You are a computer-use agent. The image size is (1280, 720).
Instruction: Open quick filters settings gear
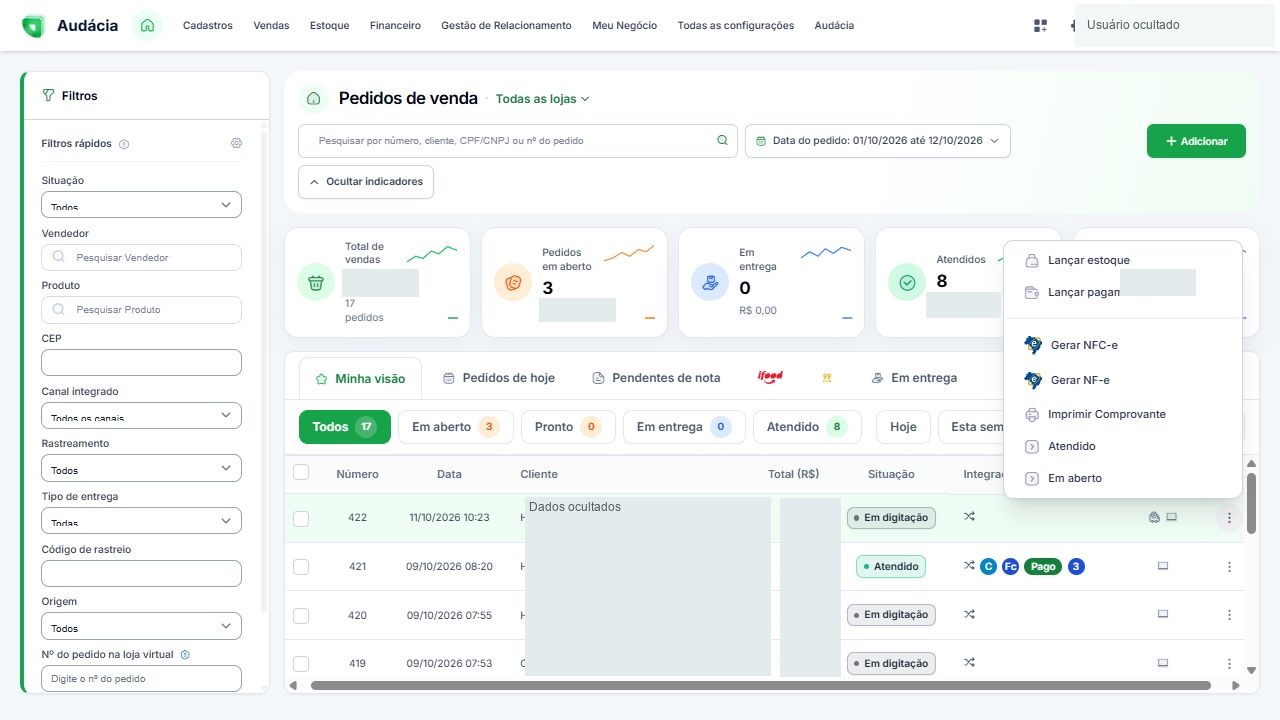pyautogui.click(x=236, y=143)
